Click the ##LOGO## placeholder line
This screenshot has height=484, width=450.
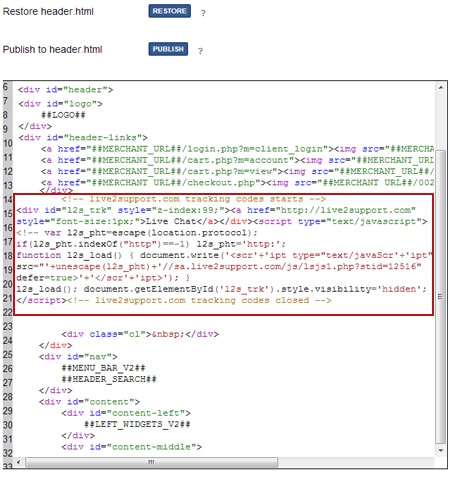63,115
